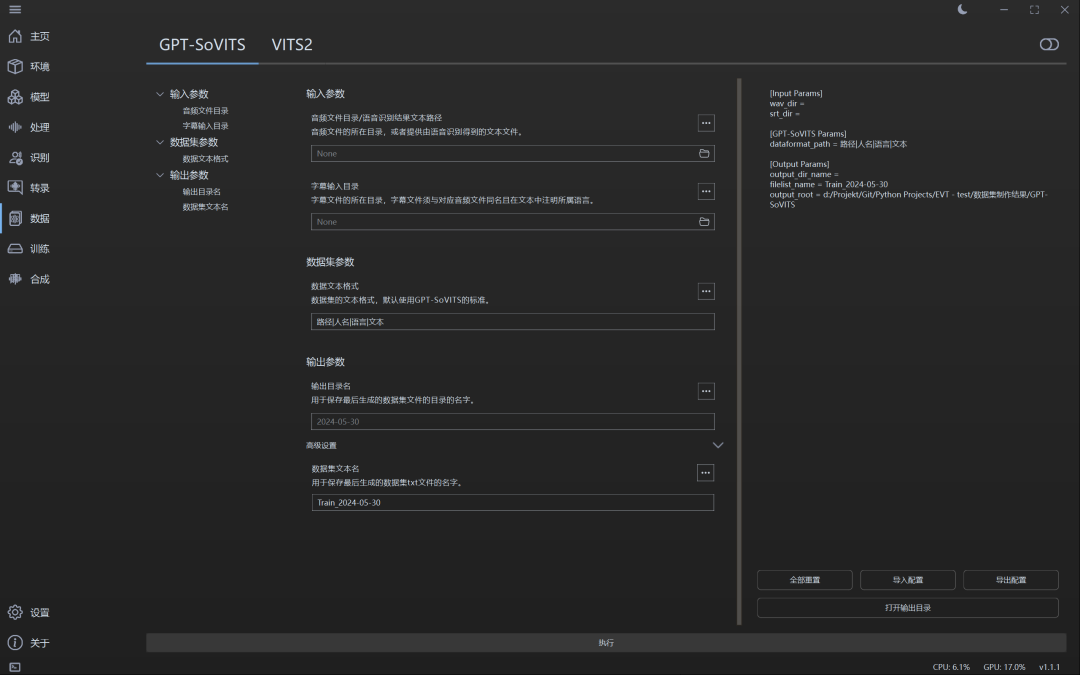Open the 环境 environment page
The image size is (1080, 675).
click(29, 67)
